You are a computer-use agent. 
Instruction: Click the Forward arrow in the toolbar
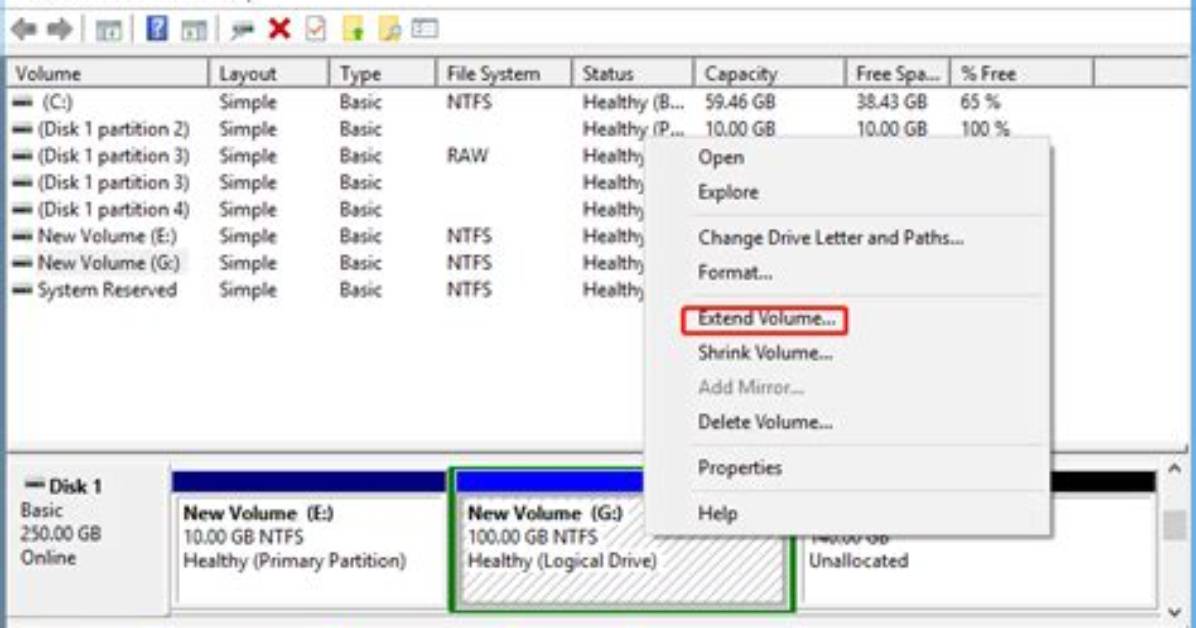point(59,30)
